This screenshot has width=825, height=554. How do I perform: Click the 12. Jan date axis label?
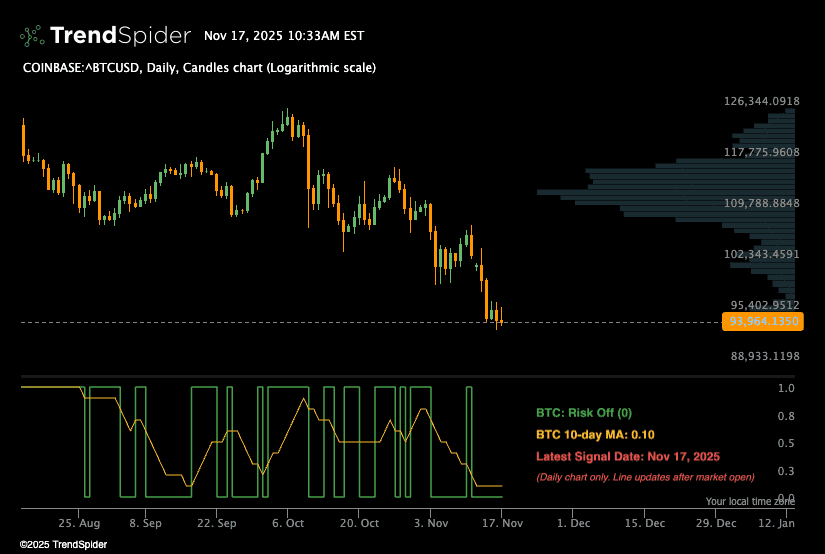pos(776,523)
